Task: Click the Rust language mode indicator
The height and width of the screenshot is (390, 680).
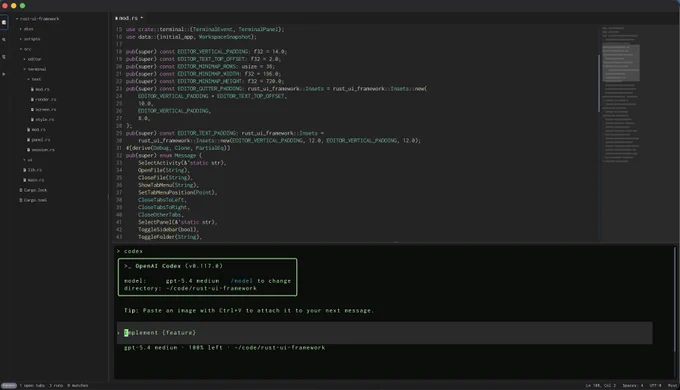Action: click(672, 385)
